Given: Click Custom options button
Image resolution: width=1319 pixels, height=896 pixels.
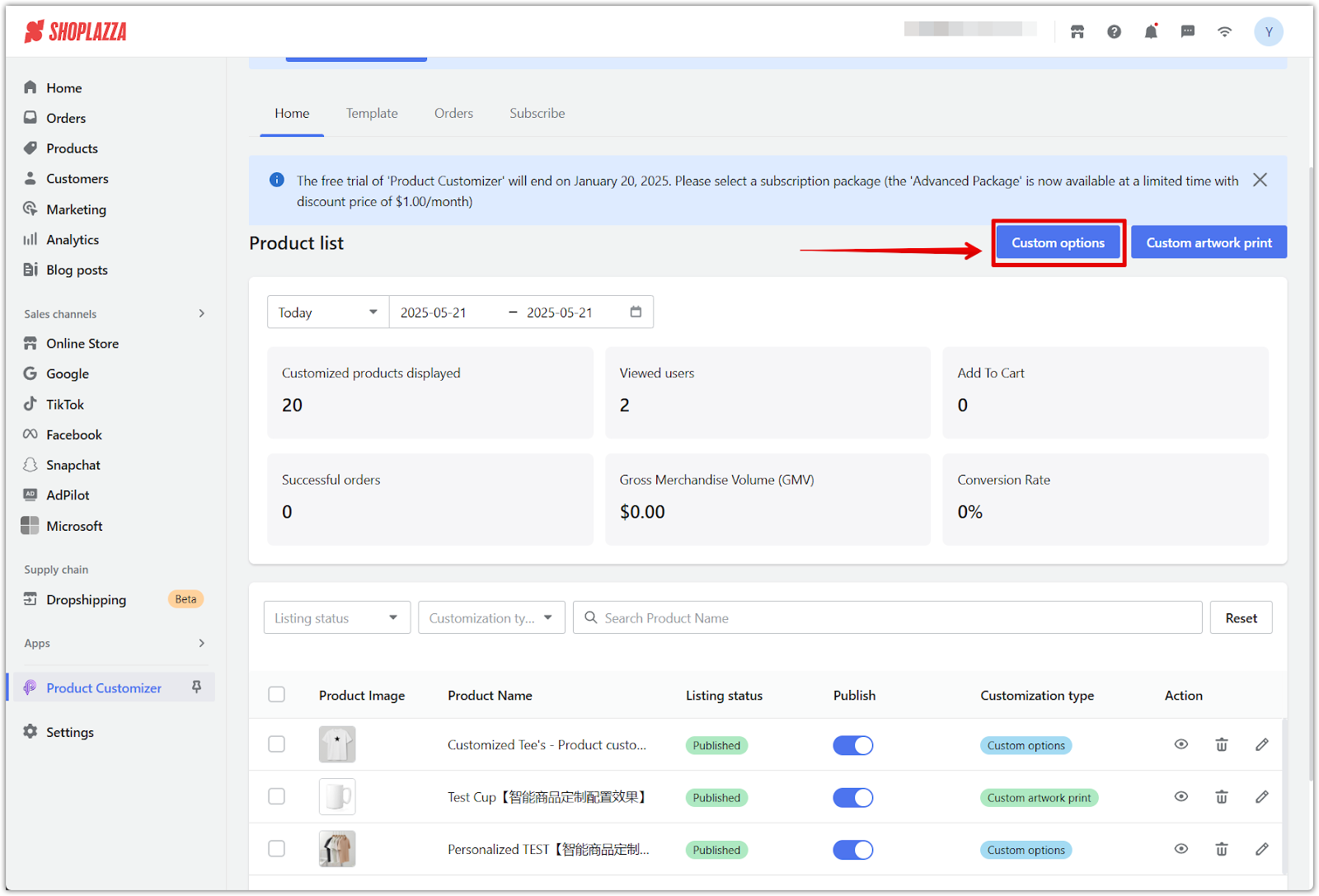Looking at the screenshot, I should pos(1058,242).
